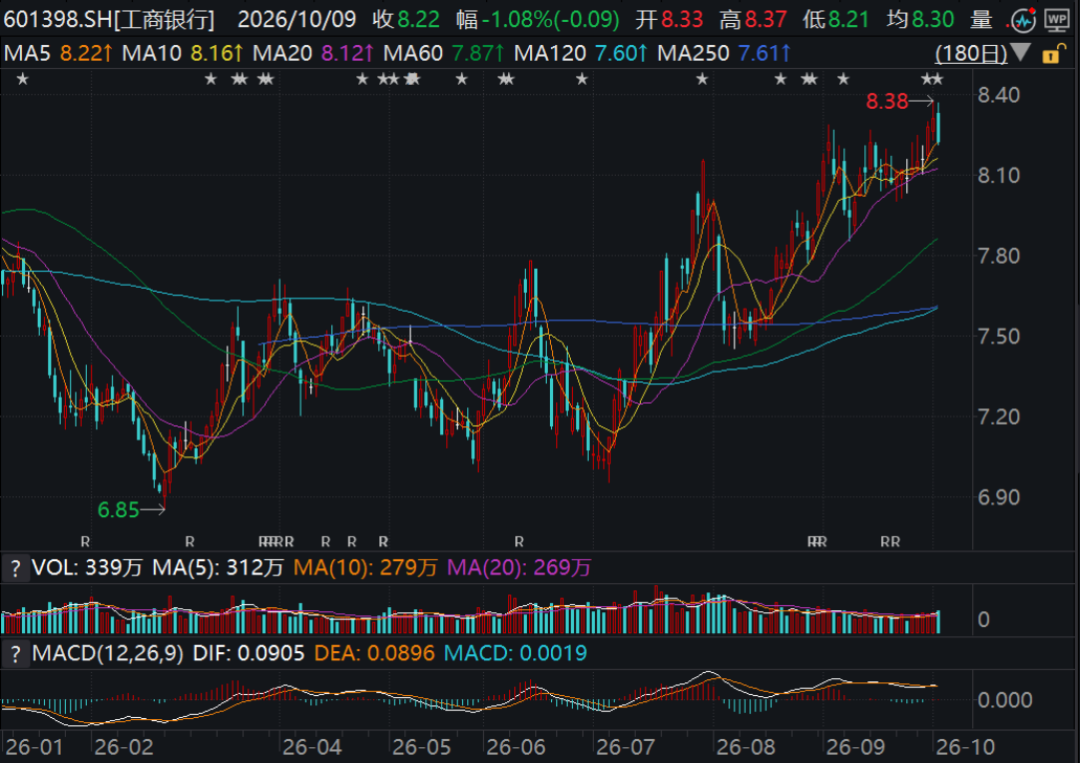1080x763 pixels.
Task: Click the DIF: 0.0905 value
Action: click(249, 654)
